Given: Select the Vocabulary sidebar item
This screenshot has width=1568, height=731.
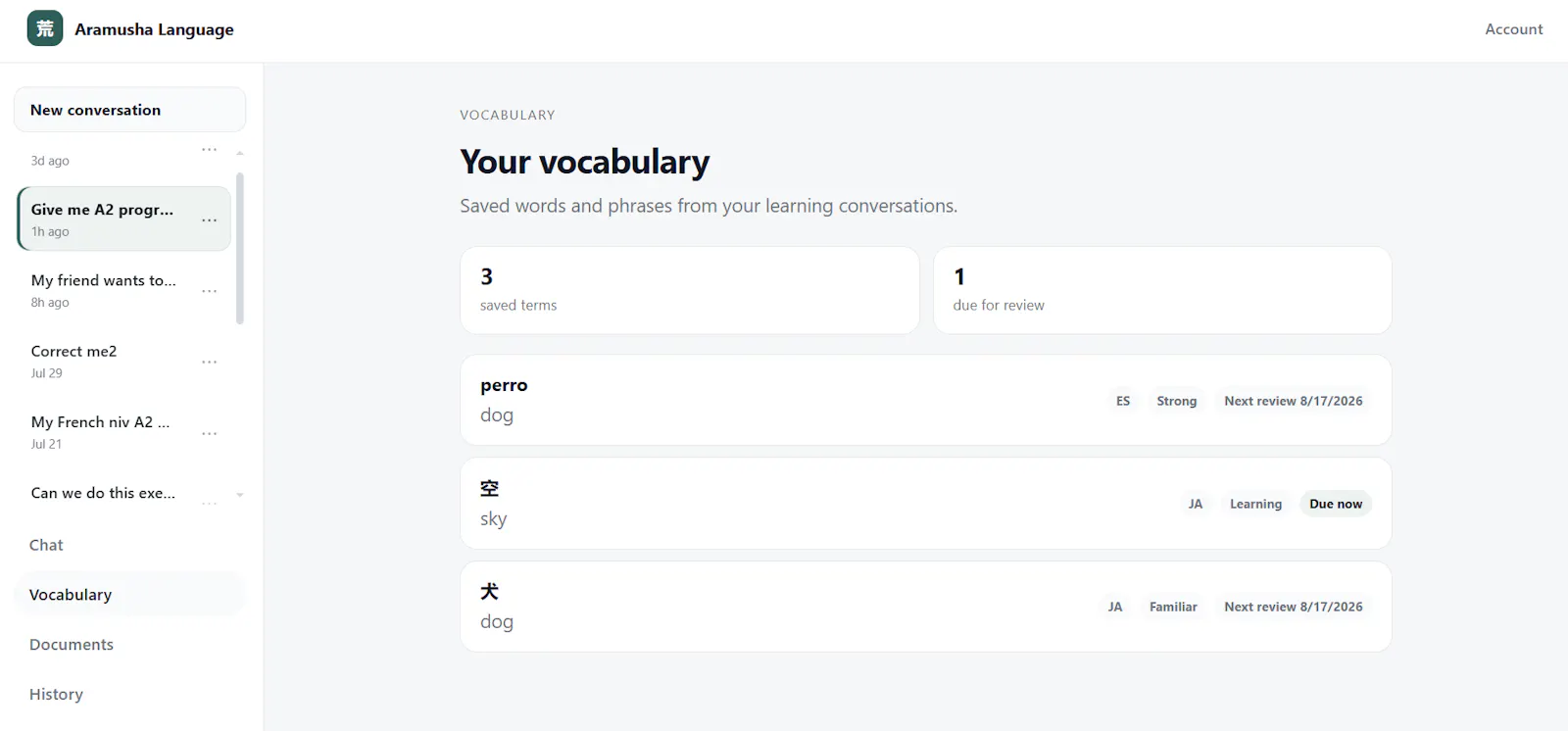Looking at the screenshot, I should (129, 595).
